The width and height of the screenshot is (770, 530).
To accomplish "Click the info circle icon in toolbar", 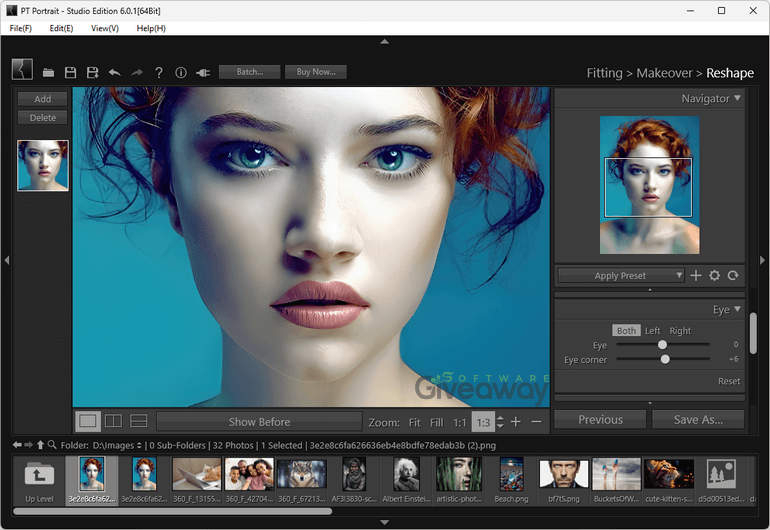I will click(181, 73).
